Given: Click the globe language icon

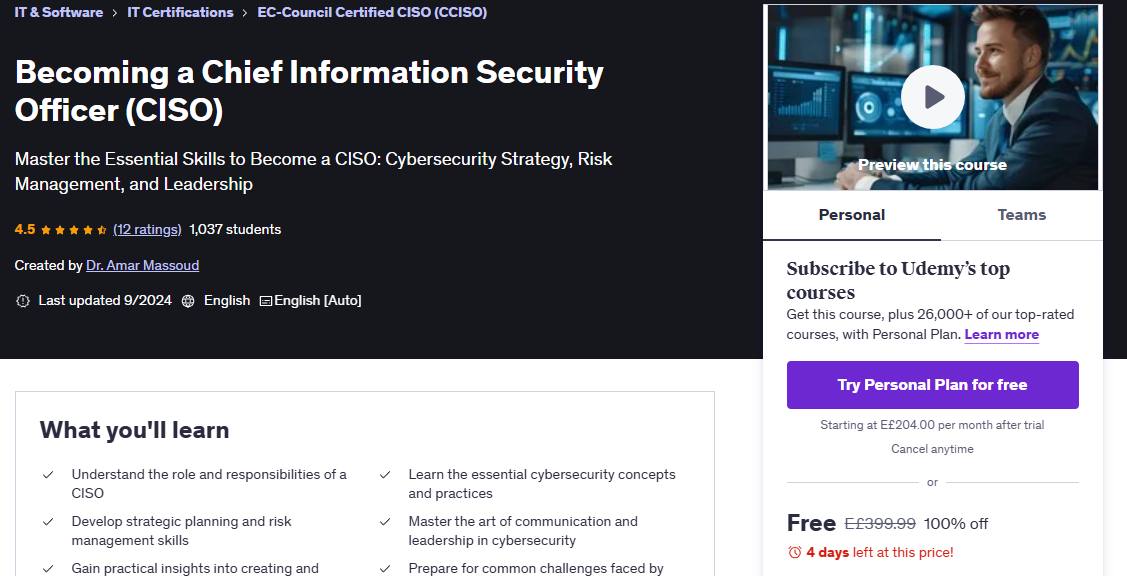Looking at the screenshot, I should point(188,301).
